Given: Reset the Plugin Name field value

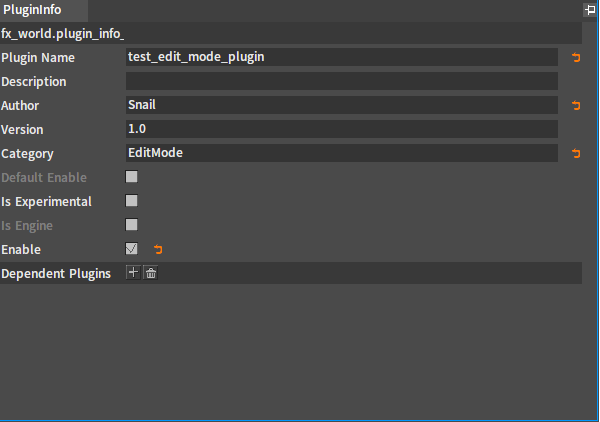Looking at the screenshot, I should (576, 57).
